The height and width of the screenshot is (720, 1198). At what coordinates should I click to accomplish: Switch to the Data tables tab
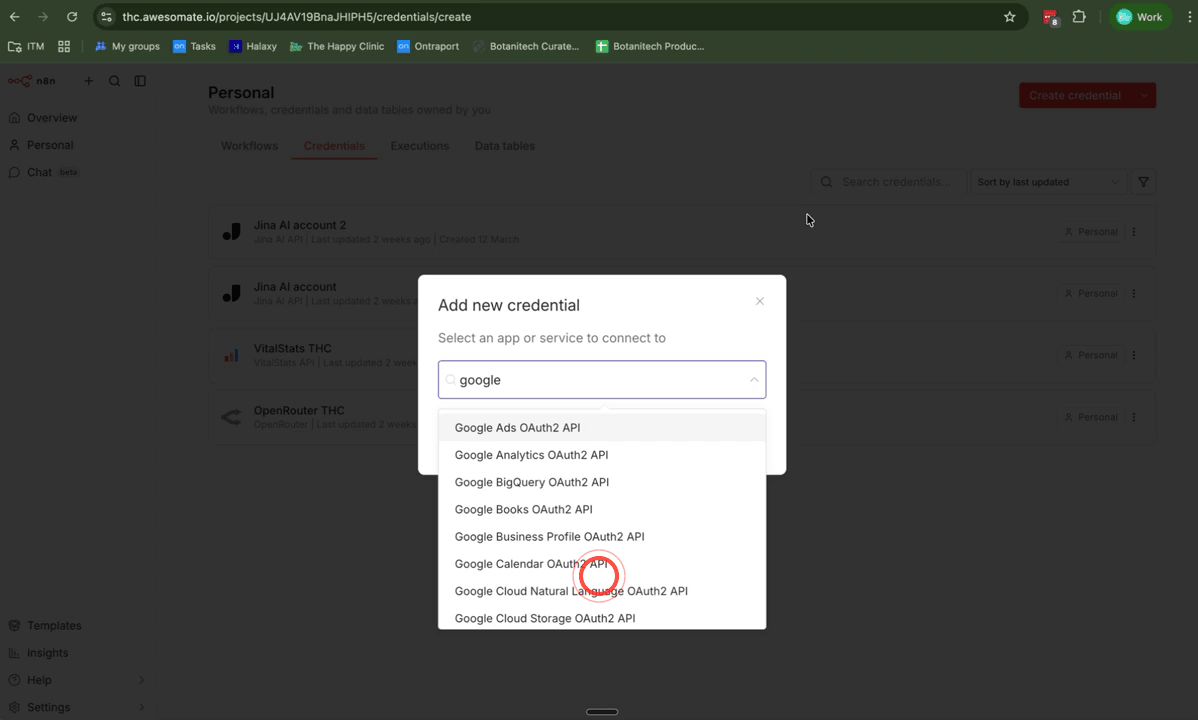504,145
